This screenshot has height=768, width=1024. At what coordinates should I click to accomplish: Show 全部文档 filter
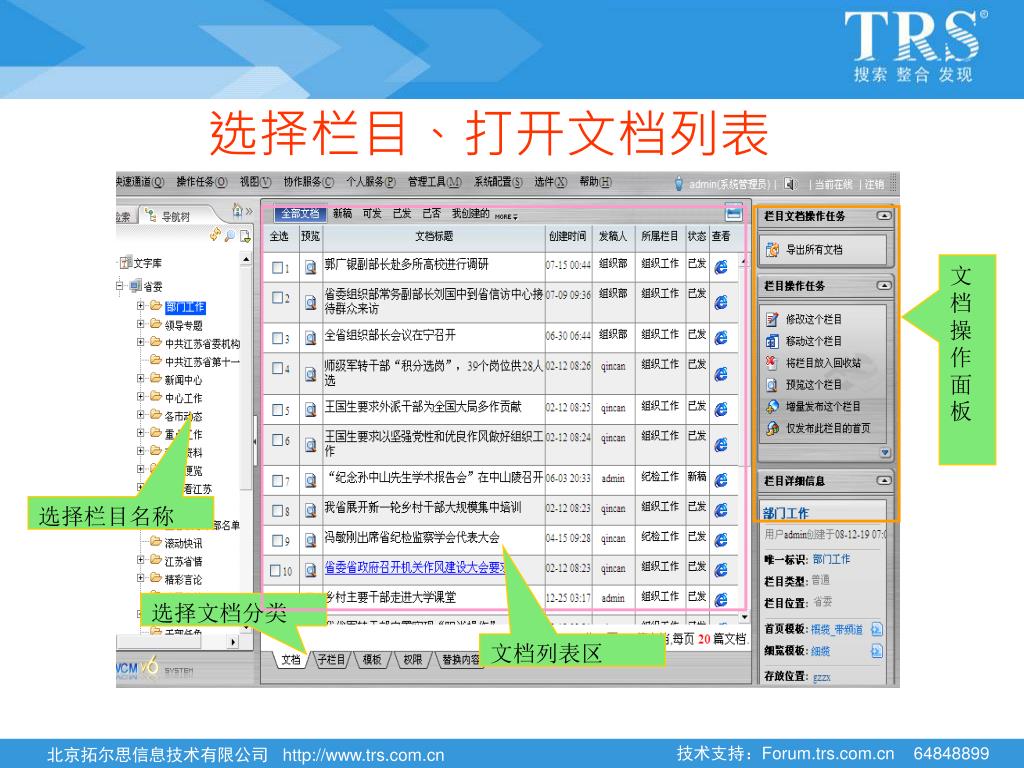[300, 214]
